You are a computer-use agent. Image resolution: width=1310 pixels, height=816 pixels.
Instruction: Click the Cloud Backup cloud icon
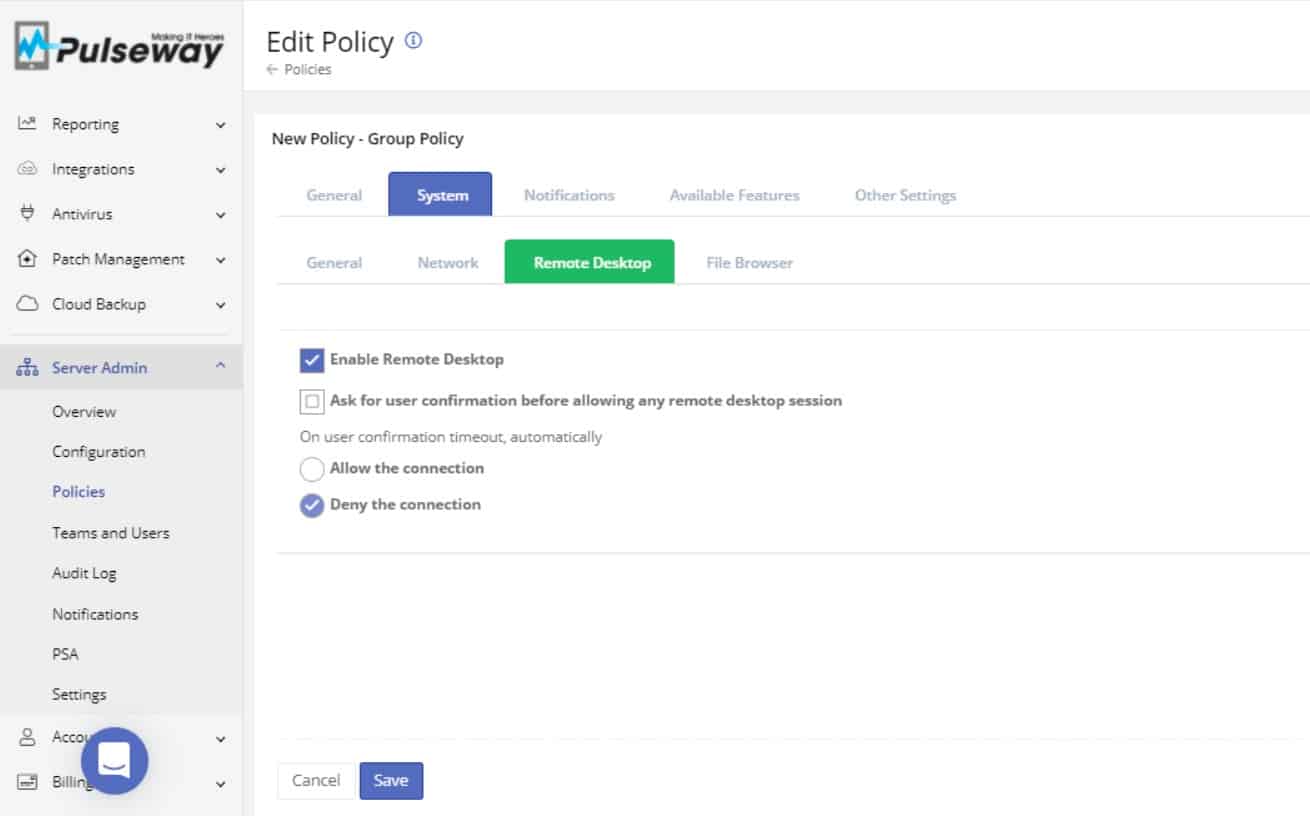pyautogui.click(x=28, y=304)
